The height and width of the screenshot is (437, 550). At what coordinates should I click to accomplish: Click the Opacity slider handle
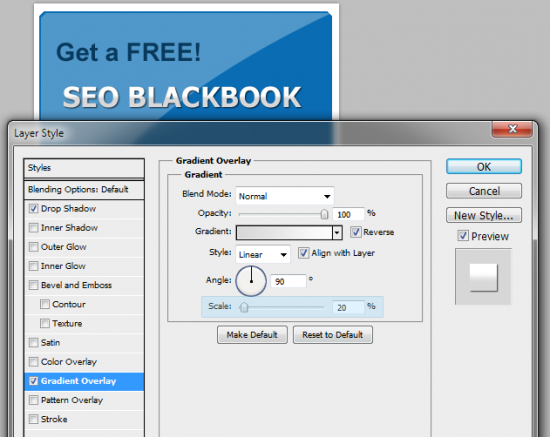324,214
